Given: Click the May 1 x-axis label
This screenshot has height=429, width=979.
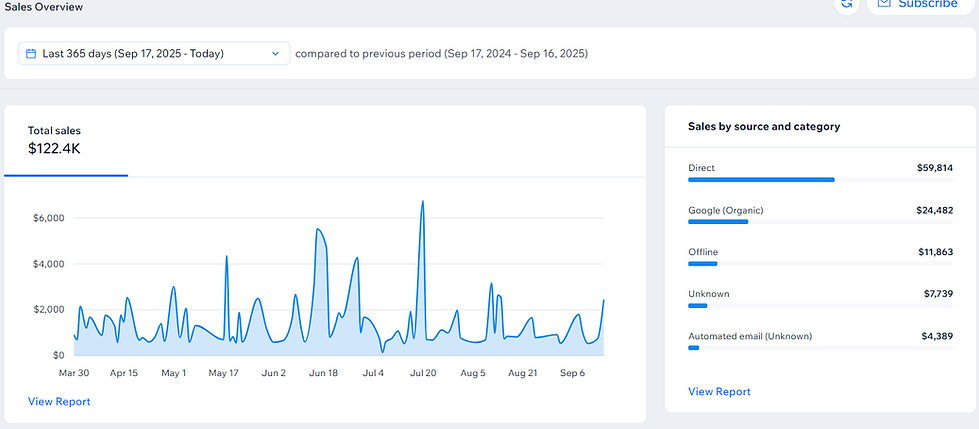Looking at the screenshot, I should pos(174,373).
